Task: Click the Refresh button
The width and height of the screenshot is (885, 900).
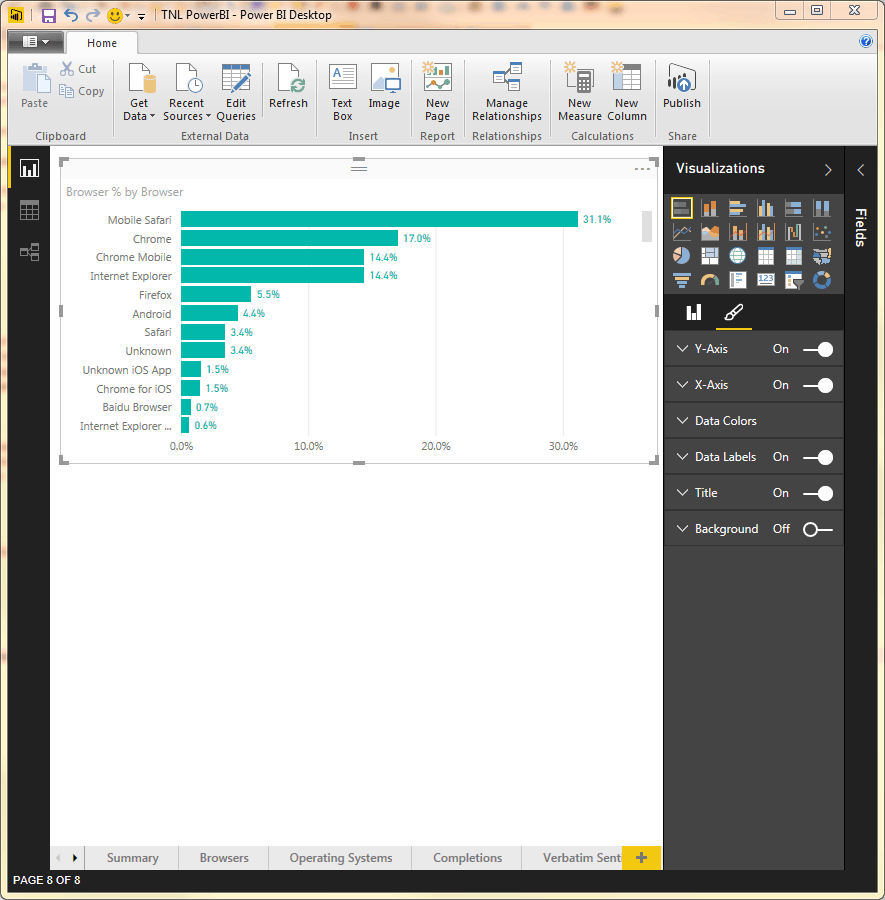Action: [x=288, y=86]
